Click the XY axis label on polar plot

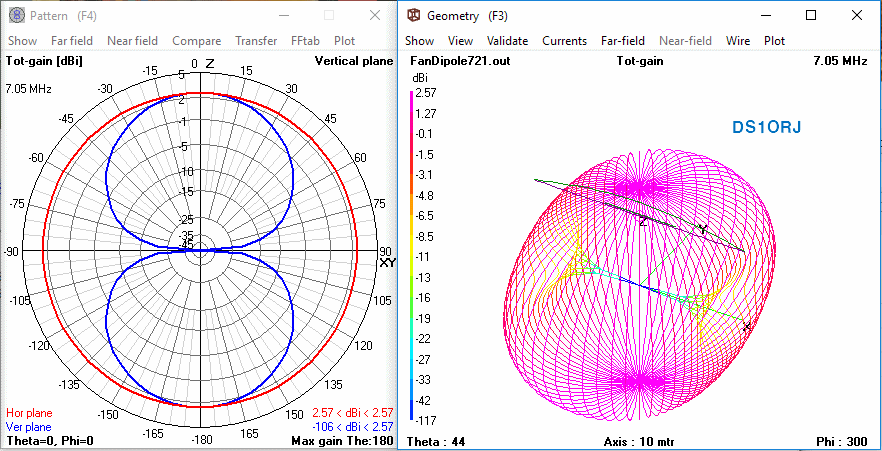(388, 263)
